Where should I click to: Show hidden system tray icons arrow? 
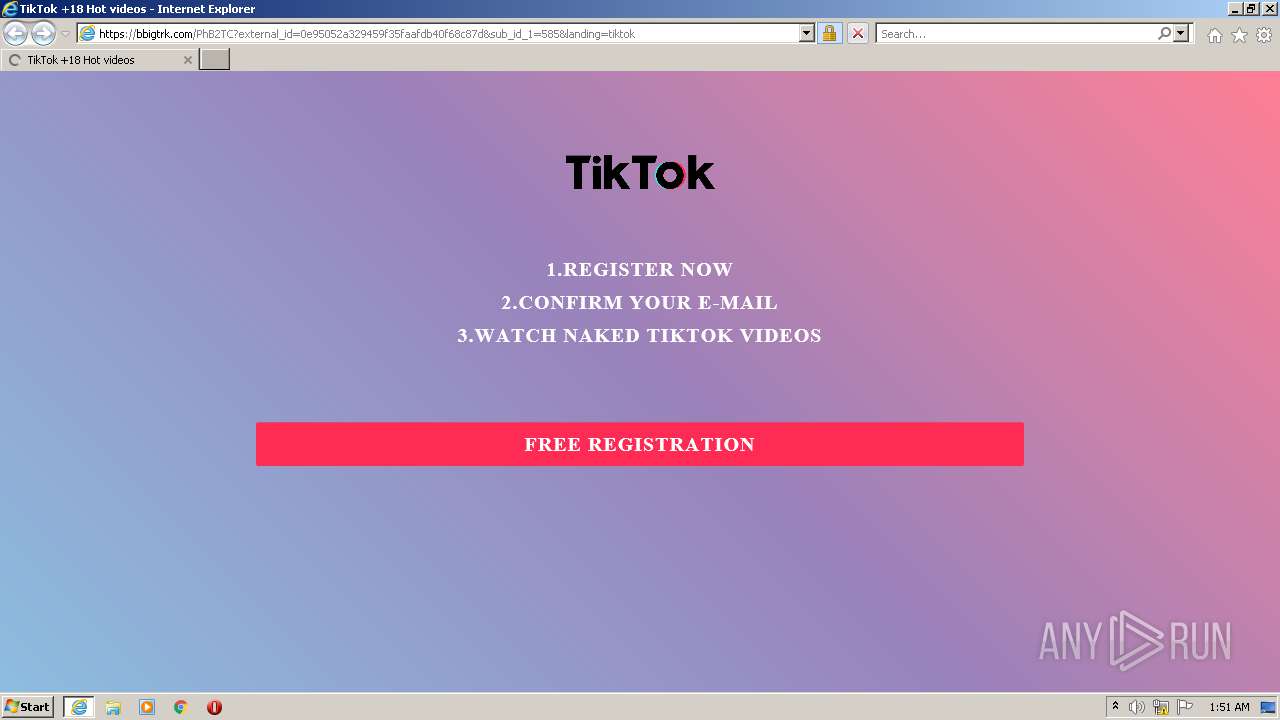pos(1115,707)
